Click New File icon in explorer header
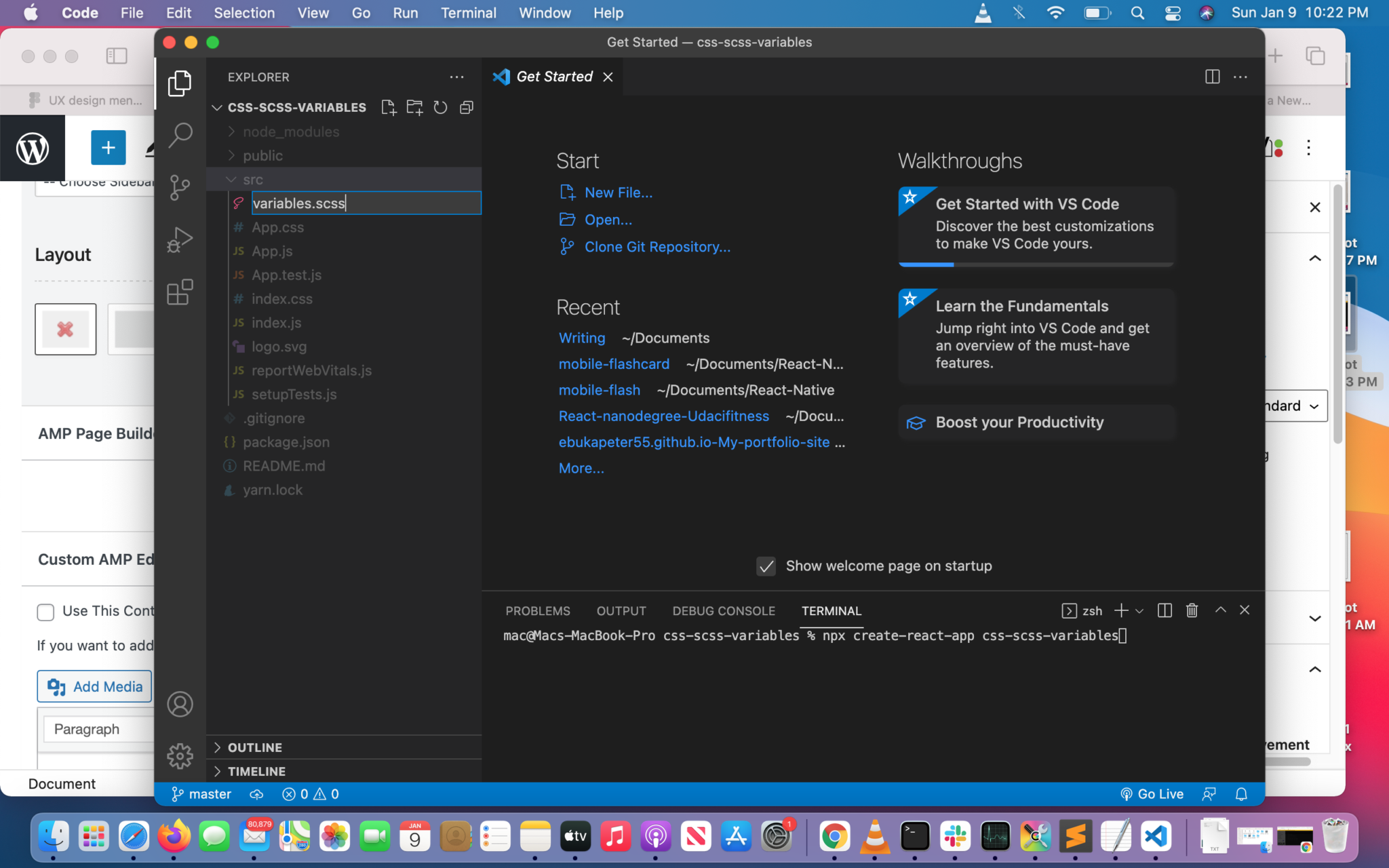Viewport: 1389px width, 868px height. [x=389, y=107]
